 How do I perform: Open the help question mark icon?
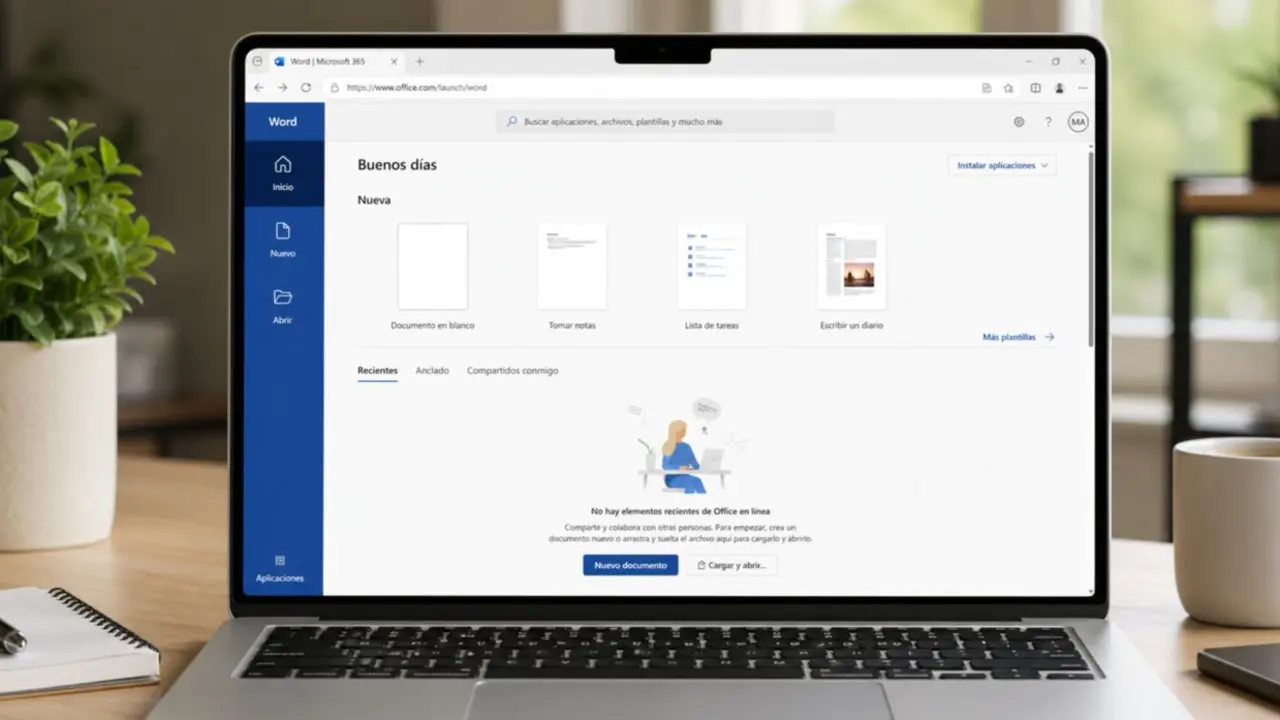click(1048, 122)
